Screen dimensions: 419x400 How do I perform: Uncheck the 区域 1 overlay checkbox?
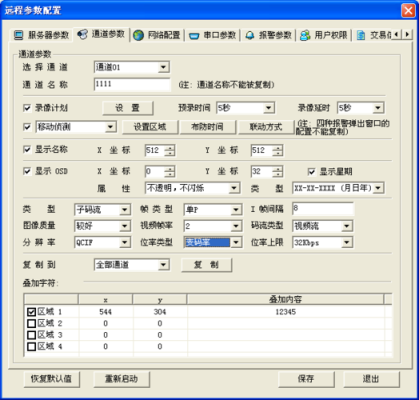click(31, 312)
